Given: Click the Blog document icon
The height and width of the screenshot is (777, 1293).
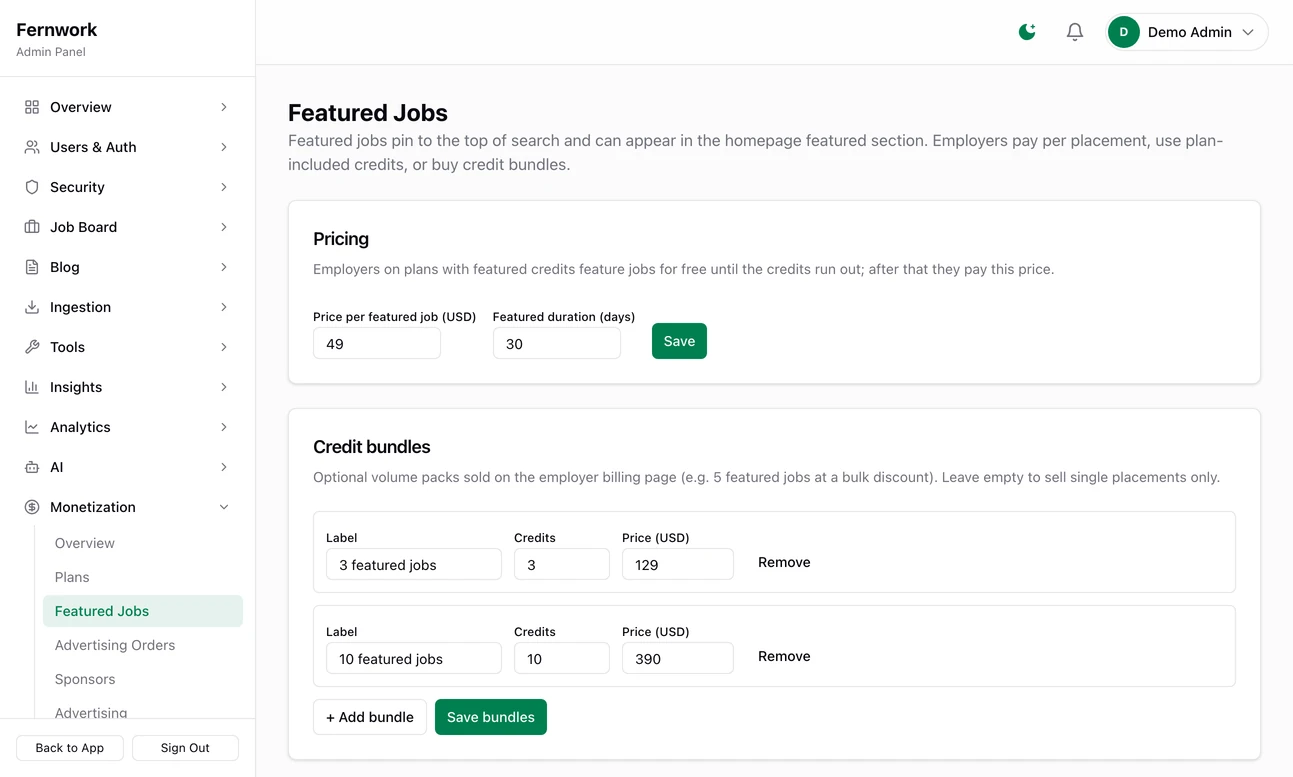Looking at the screenshot, I should (x=32, y=267).
